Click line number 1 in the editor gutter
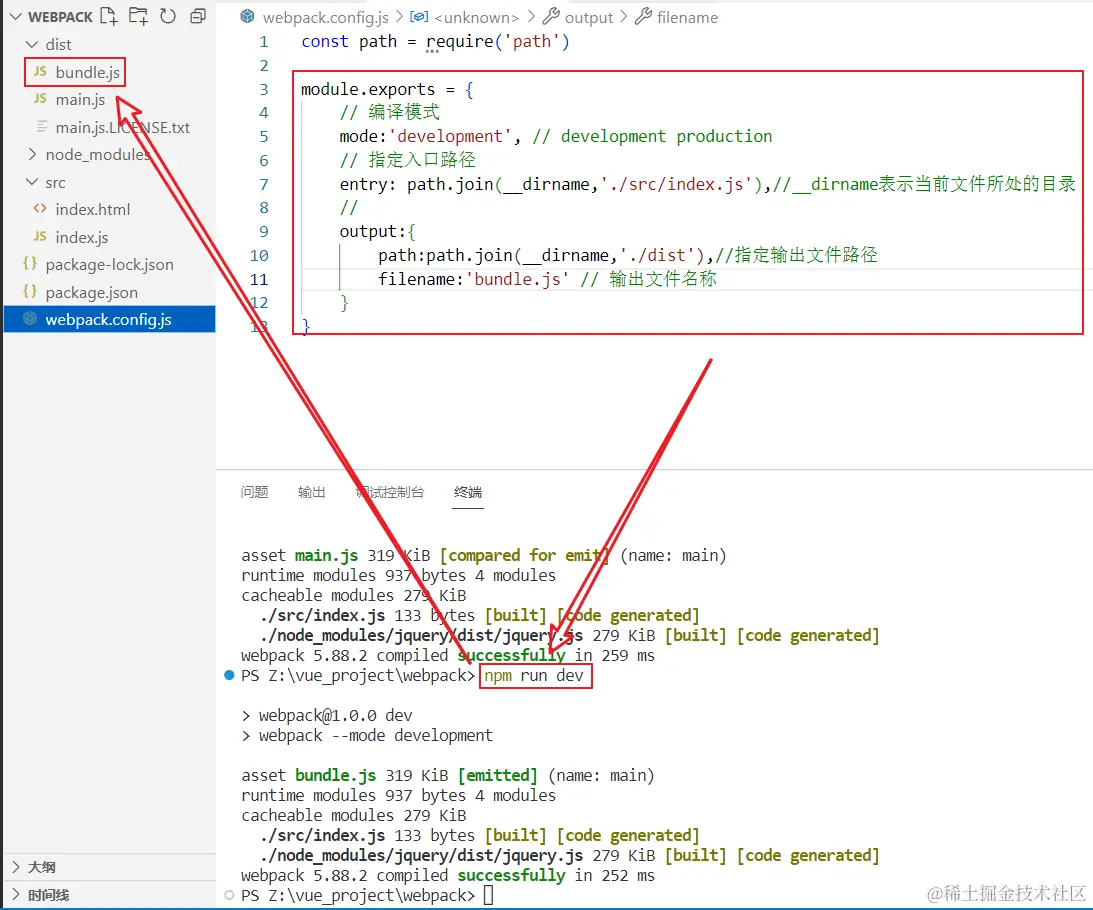Viewport: 1093px width, 910px height. 263,42
